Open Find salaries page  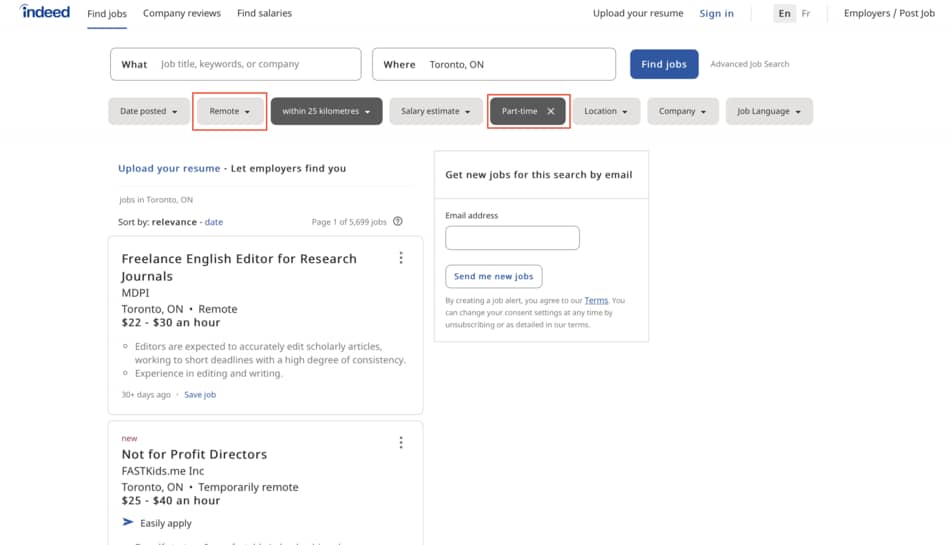[264, 13]
